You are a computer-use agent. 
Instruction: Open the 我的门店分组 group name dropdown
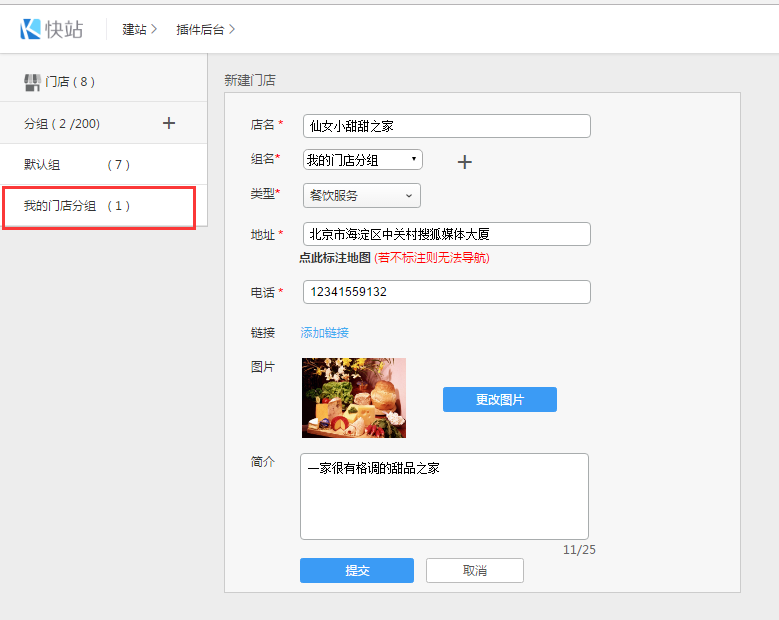[x=362, y=160]
